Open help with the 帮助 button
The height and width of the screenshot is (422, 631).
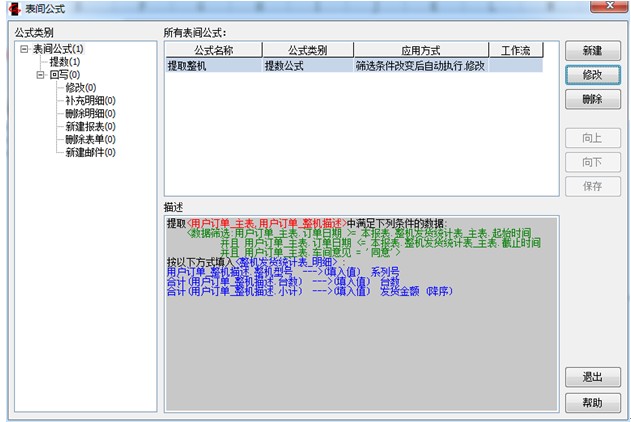coord(591,402)
